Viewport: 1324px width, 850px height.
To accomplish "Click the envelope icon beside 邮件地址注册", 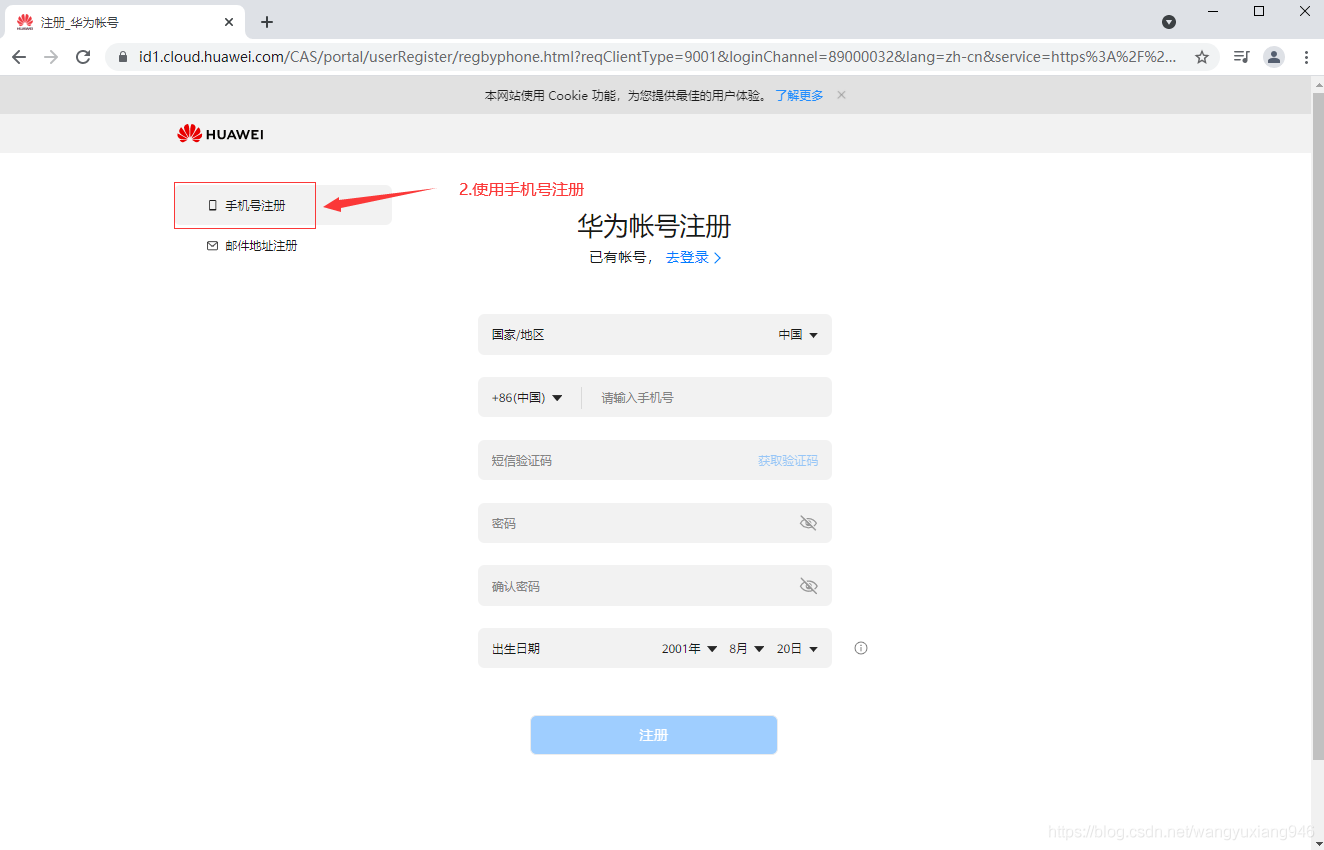I will click(212, 246).
